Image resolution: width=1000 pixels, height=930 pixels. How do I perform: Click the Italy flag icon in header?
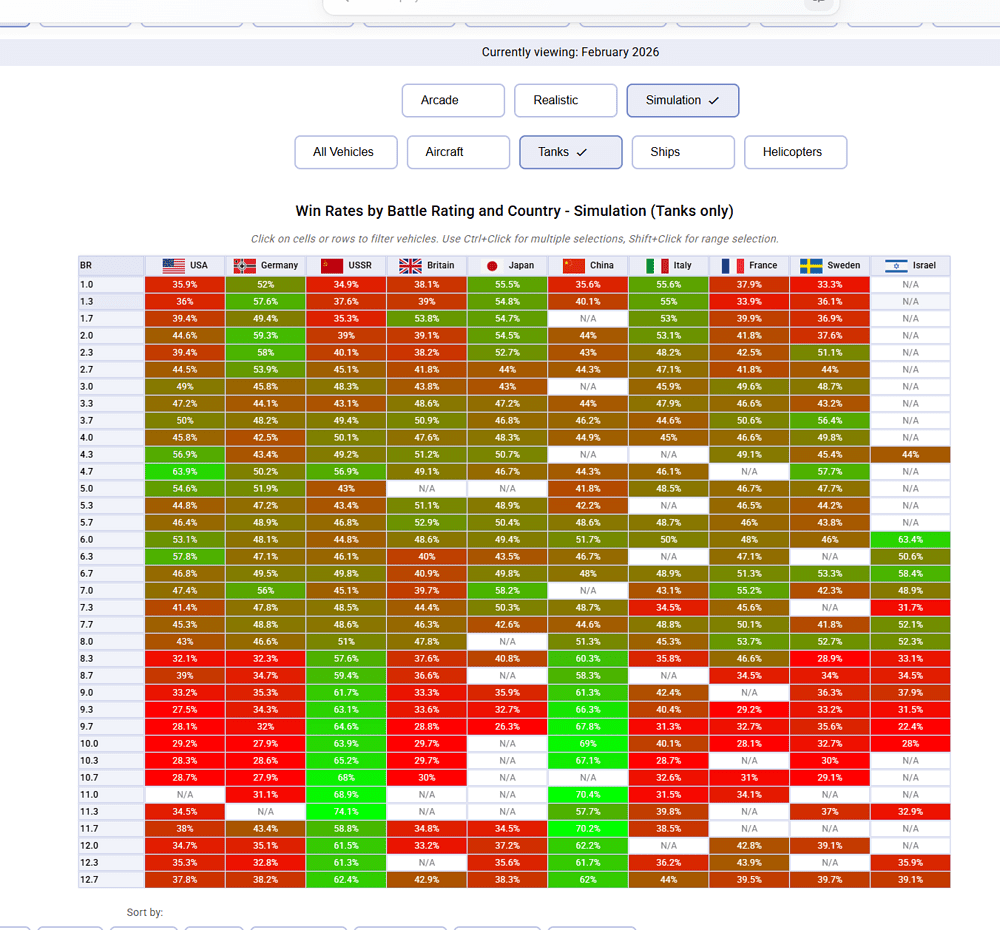pos(657,266)
